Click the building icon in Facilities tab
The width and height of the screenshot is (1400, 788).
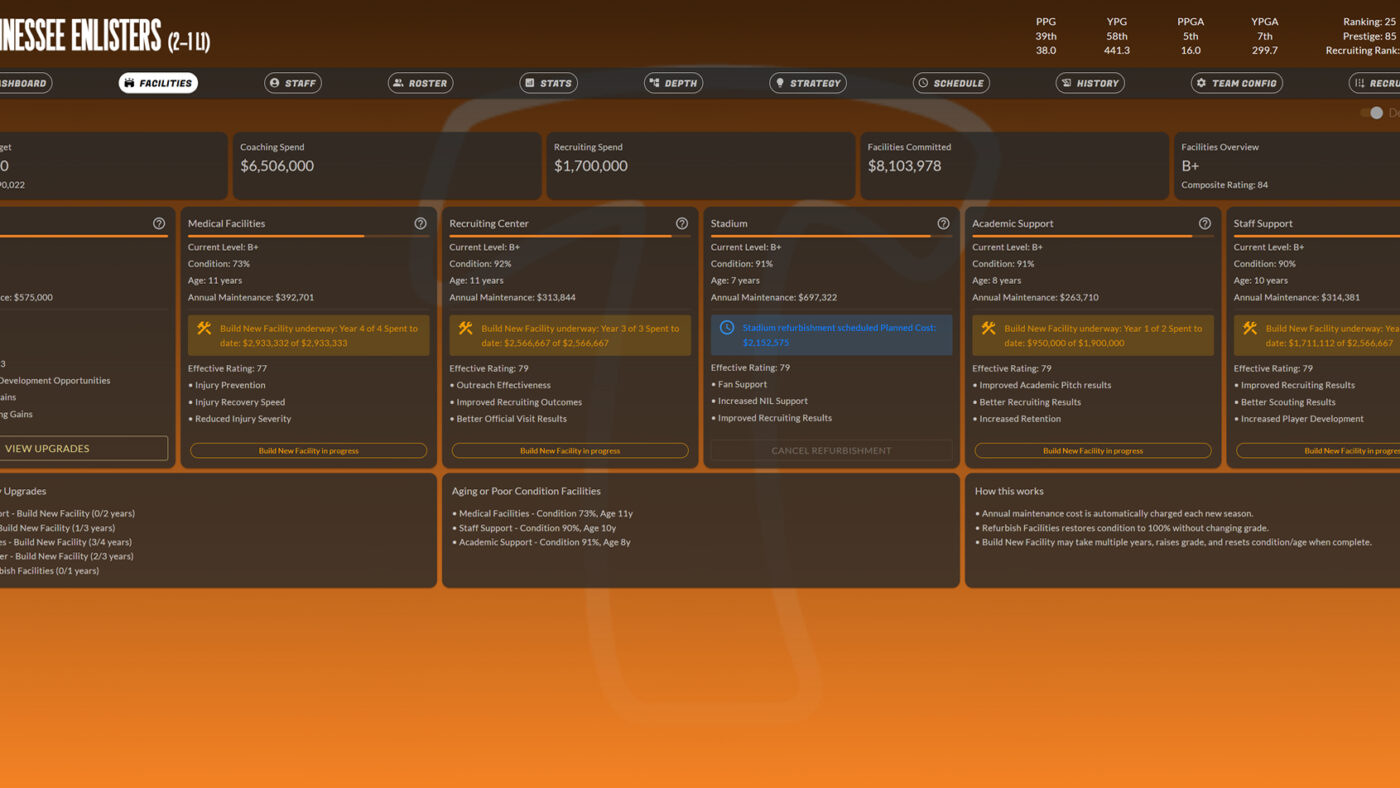click(x=129, y=83)
